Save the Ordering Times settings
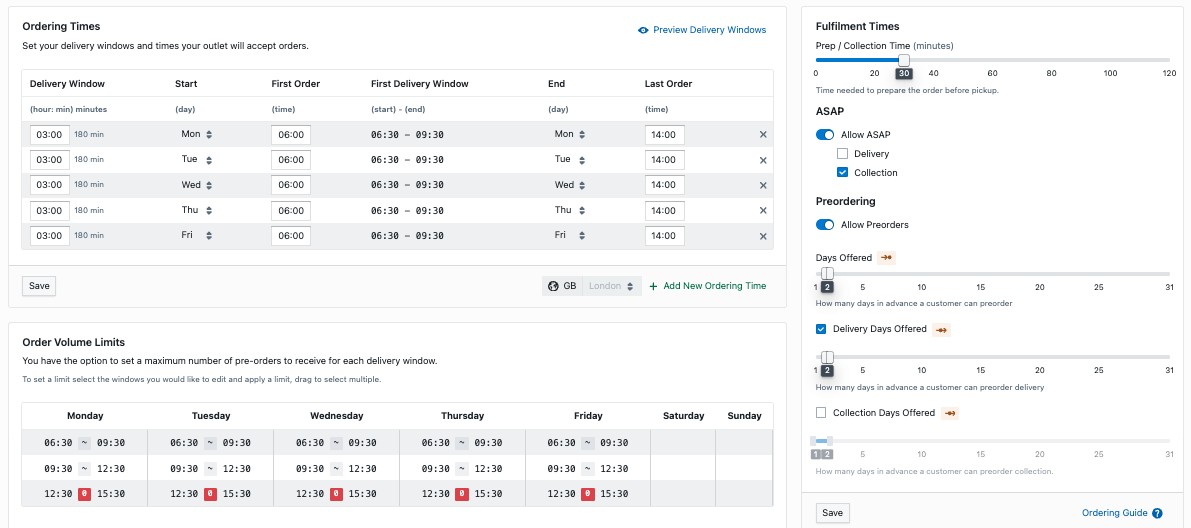The image size is (1191, 528). coord(39,286)
